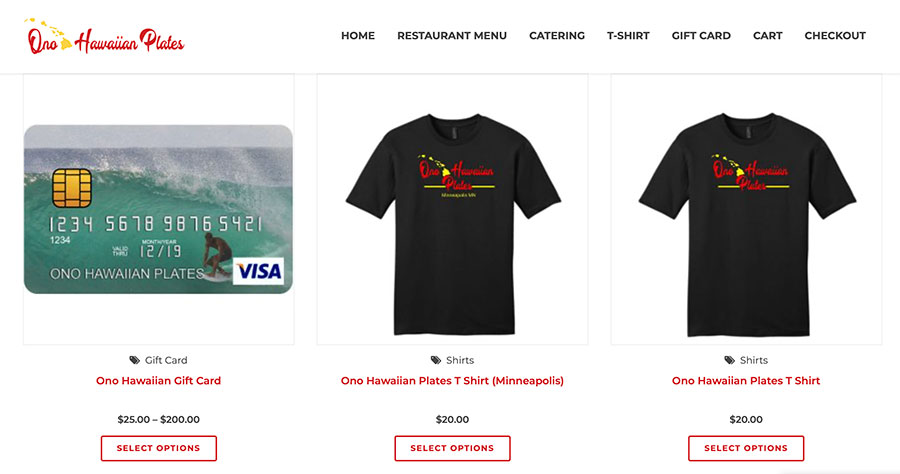
Task: Open the Ono Hawaiian Plates T Shirt link
Action: point(746,380)
